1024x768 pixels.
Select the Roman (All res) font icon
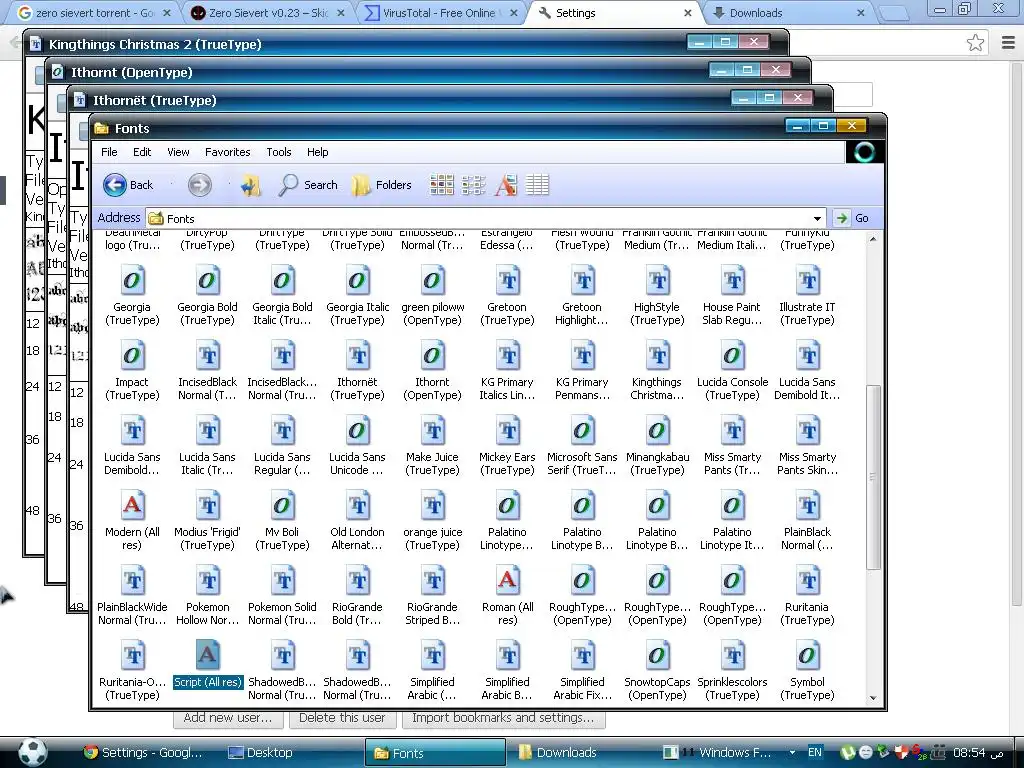click(x=507, y=581)
